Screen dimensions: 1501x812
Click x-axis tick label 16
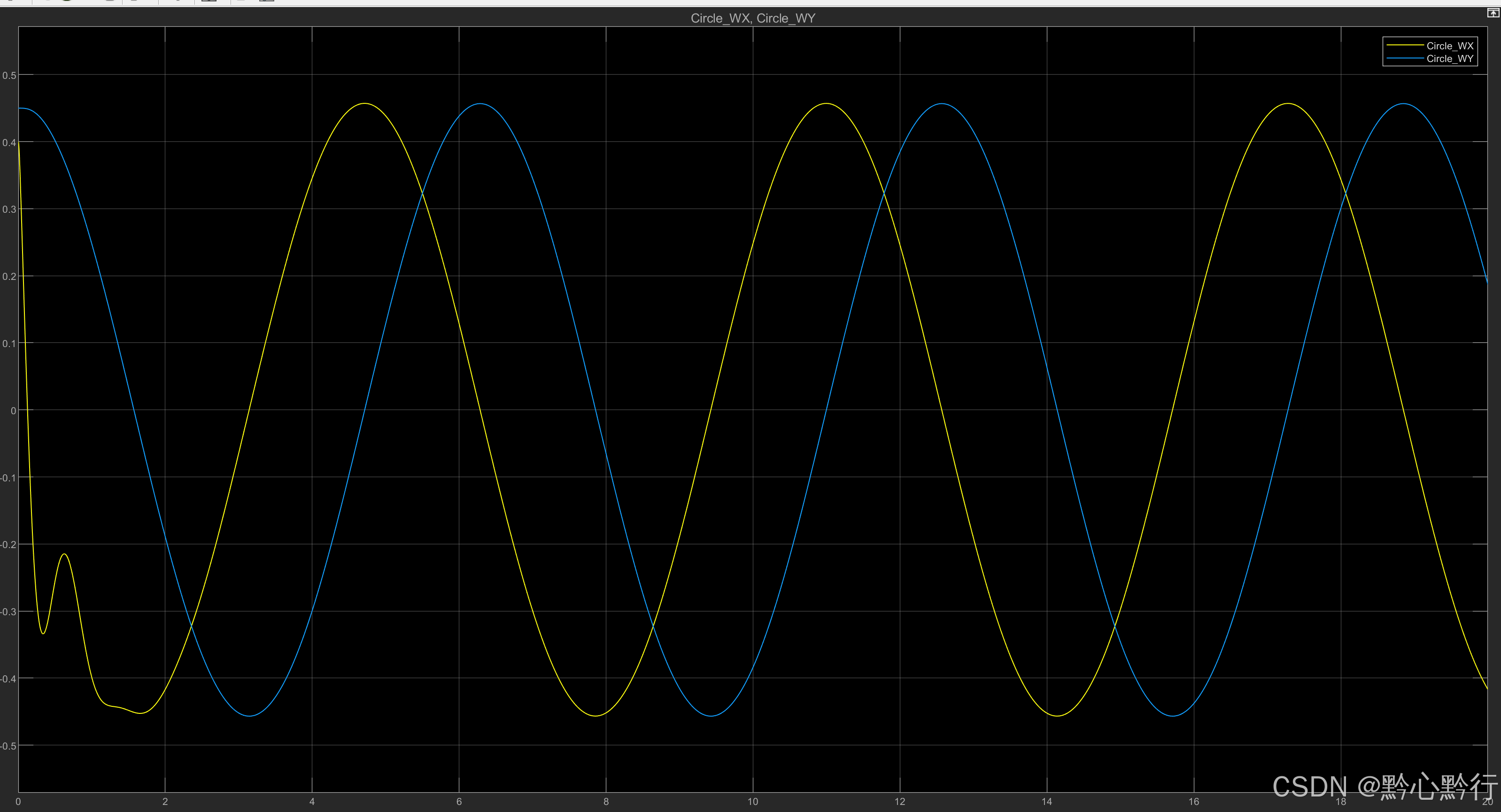click(x=1193, y=802)
